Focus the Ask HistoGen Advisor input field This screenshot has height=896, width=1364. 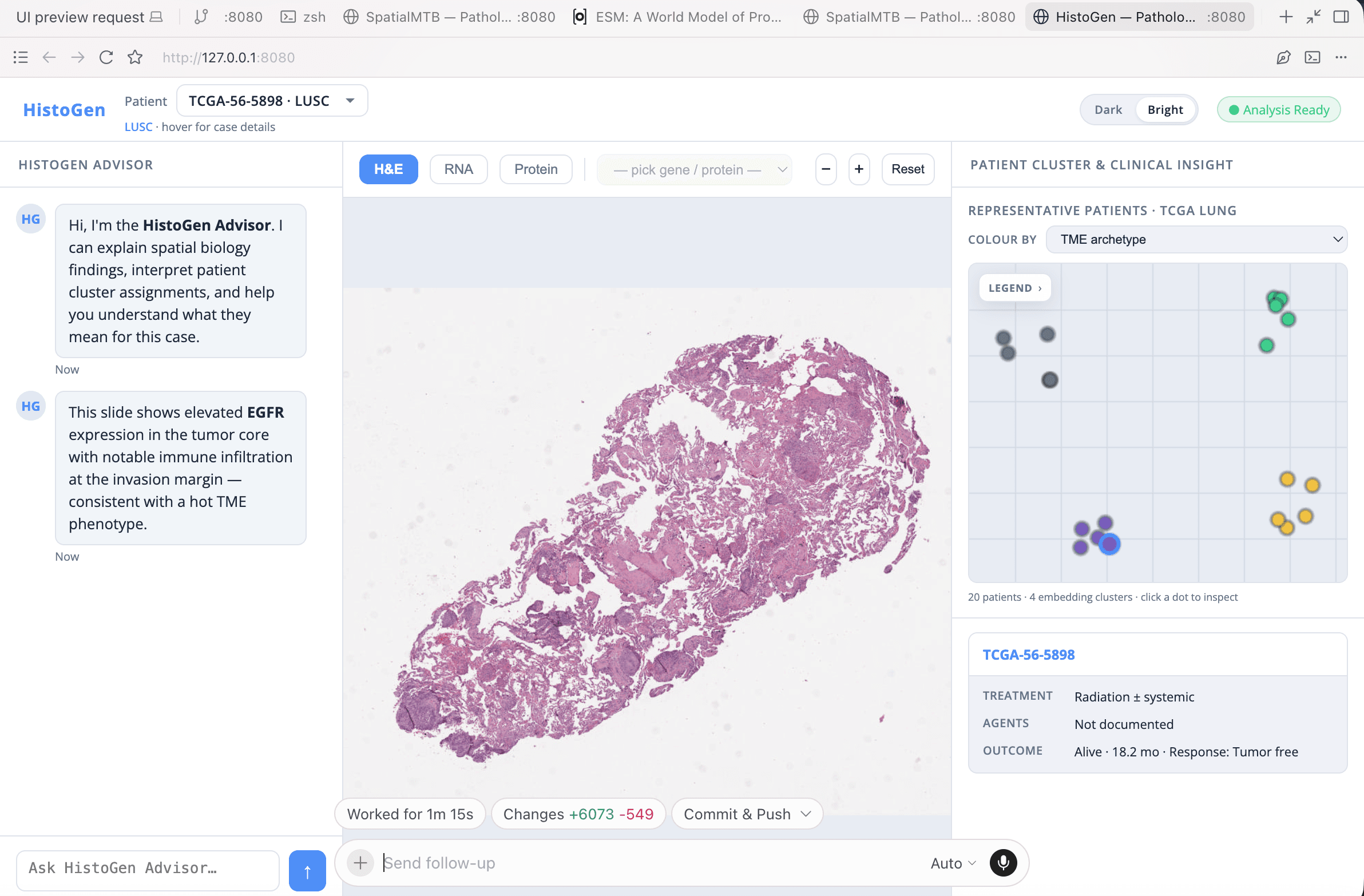148,871
